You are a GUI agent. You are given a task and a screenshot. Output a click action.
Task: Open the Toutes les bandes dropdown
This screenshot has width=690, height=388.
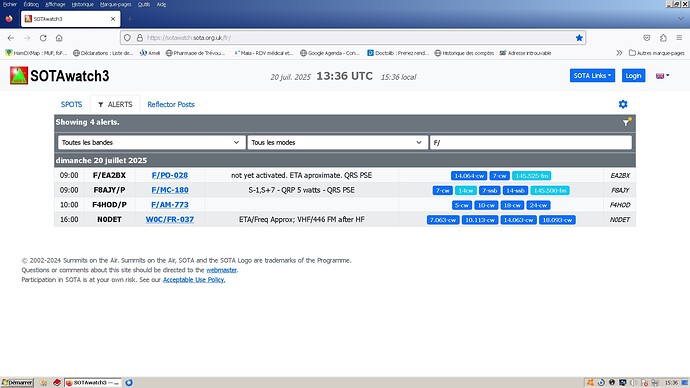151,143
